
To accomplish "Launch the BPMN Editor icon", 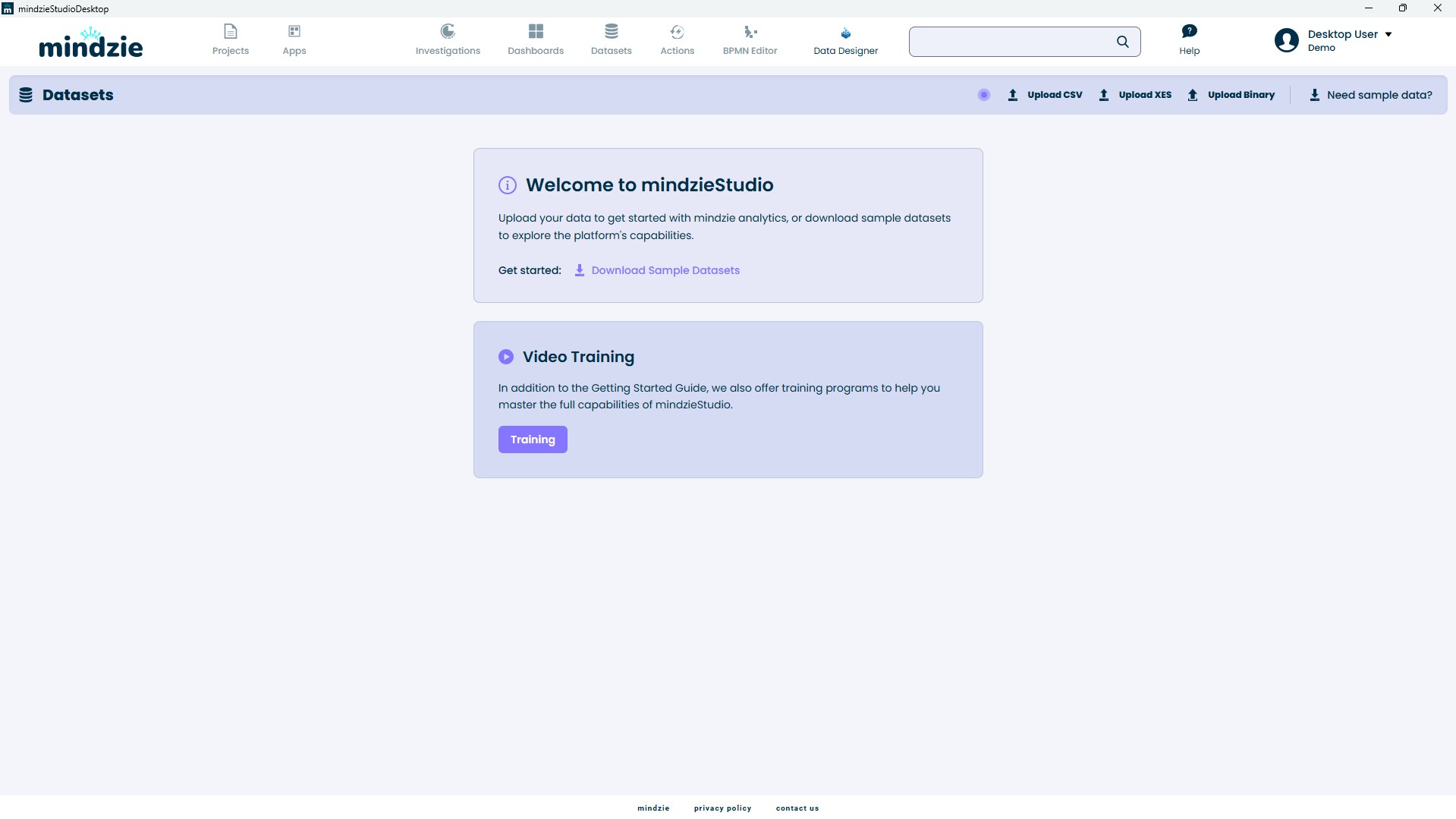I will click(750, 31).
